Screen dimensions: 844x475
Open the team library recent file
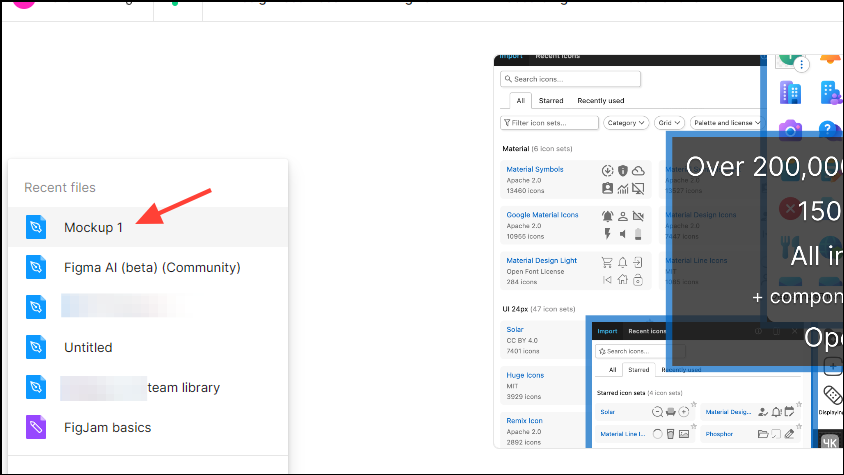point(148,387)
